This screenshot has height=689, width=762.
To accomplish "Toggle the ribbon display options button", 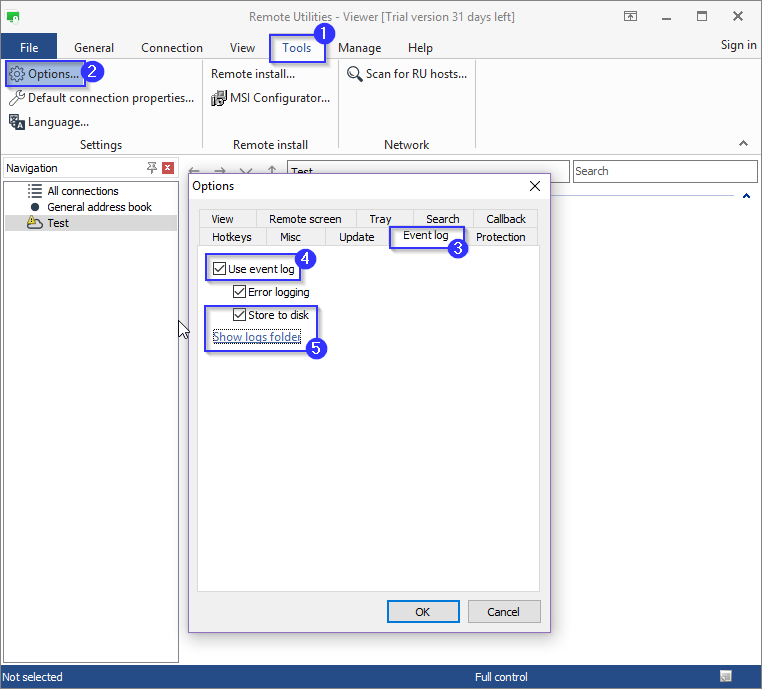I will [630, 17].
